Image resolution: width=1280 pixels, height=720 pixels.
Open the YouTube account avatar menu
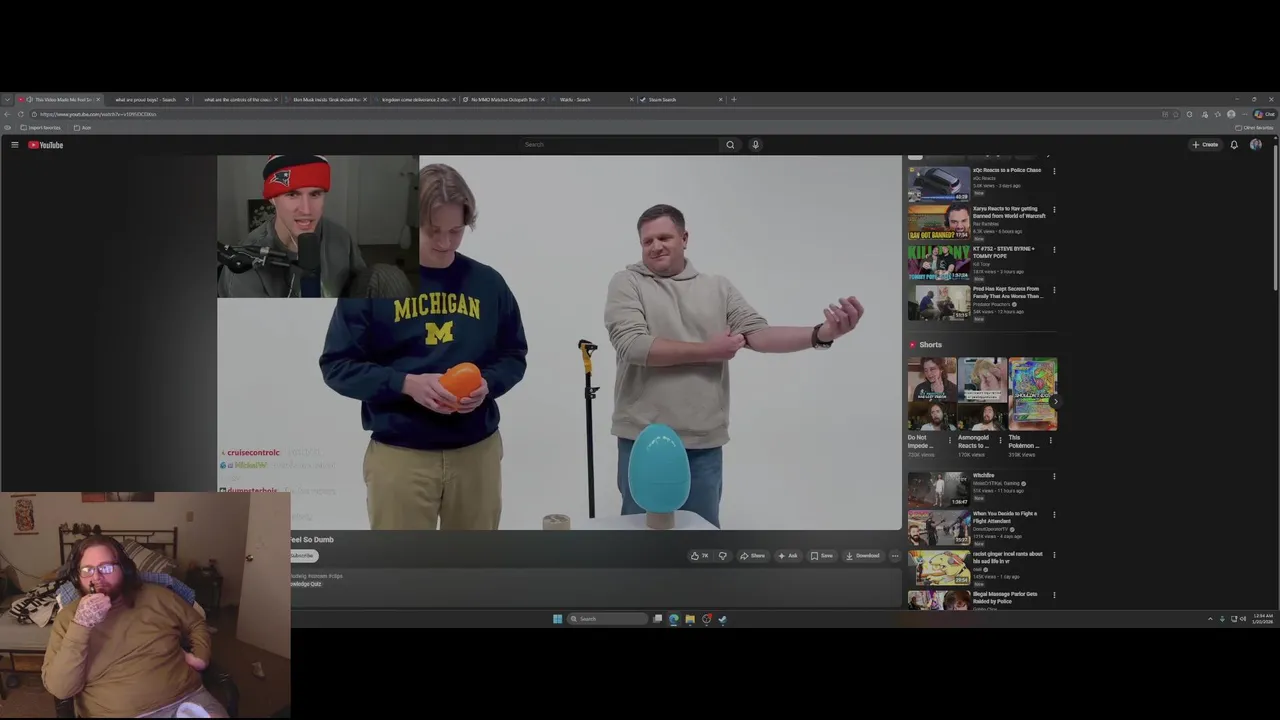pyautogui.click(x=1256, y=145)
